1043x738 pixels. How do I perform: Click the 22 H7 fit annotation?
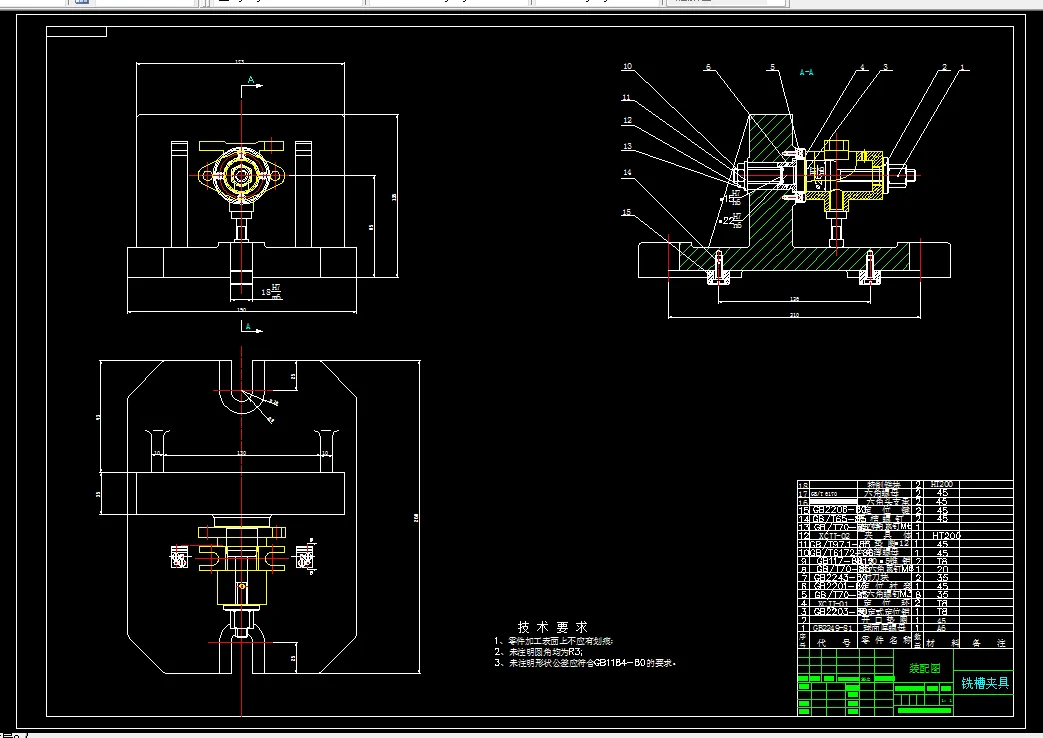[x=732, y=220]
